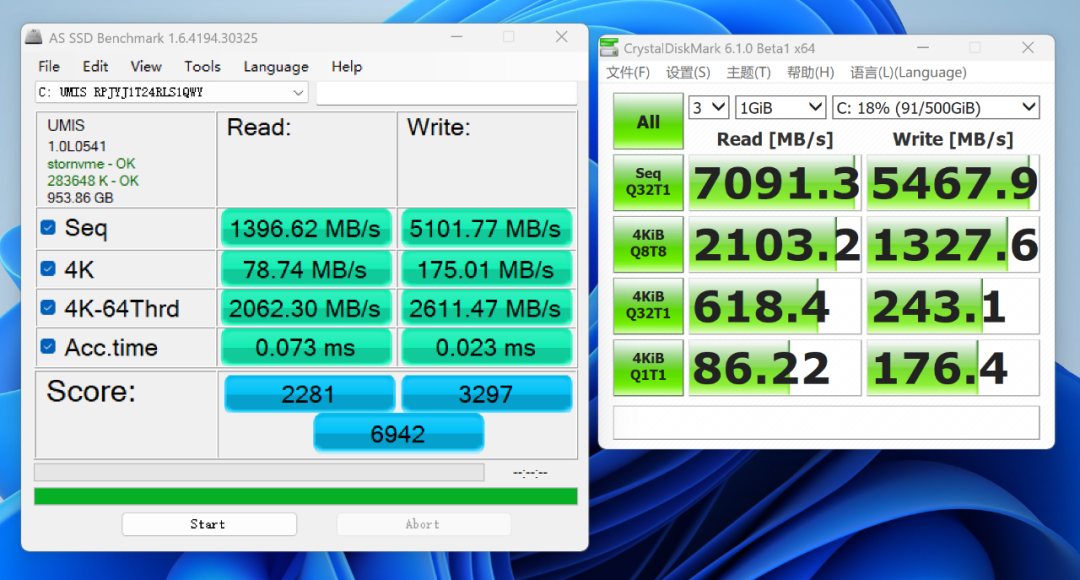Click the write score 3297
This screenshot has width=1080, height=580.
[486, 394]
